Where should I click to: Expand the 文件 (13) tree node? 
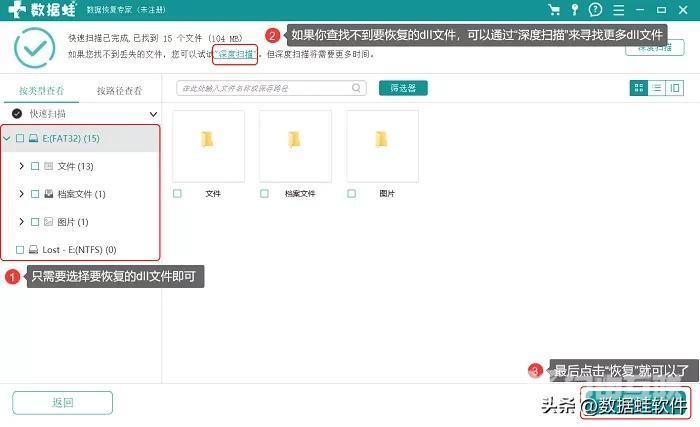[21, 166]
